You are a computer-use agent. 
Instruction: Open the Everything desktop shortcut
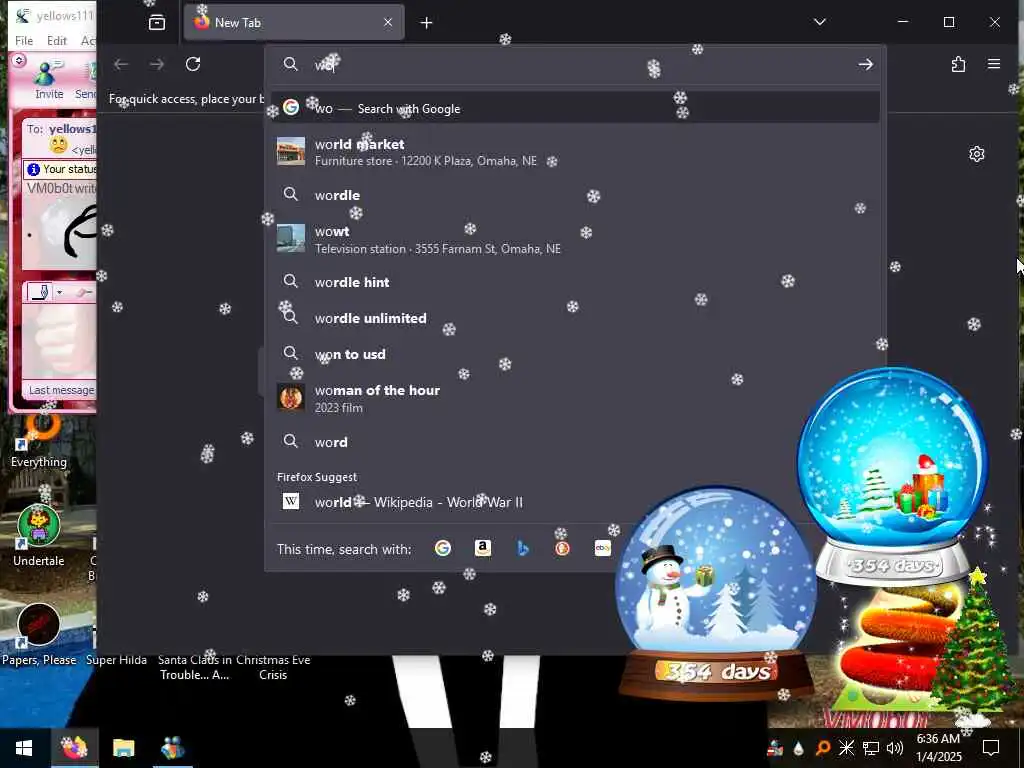(x=39, y=443)
